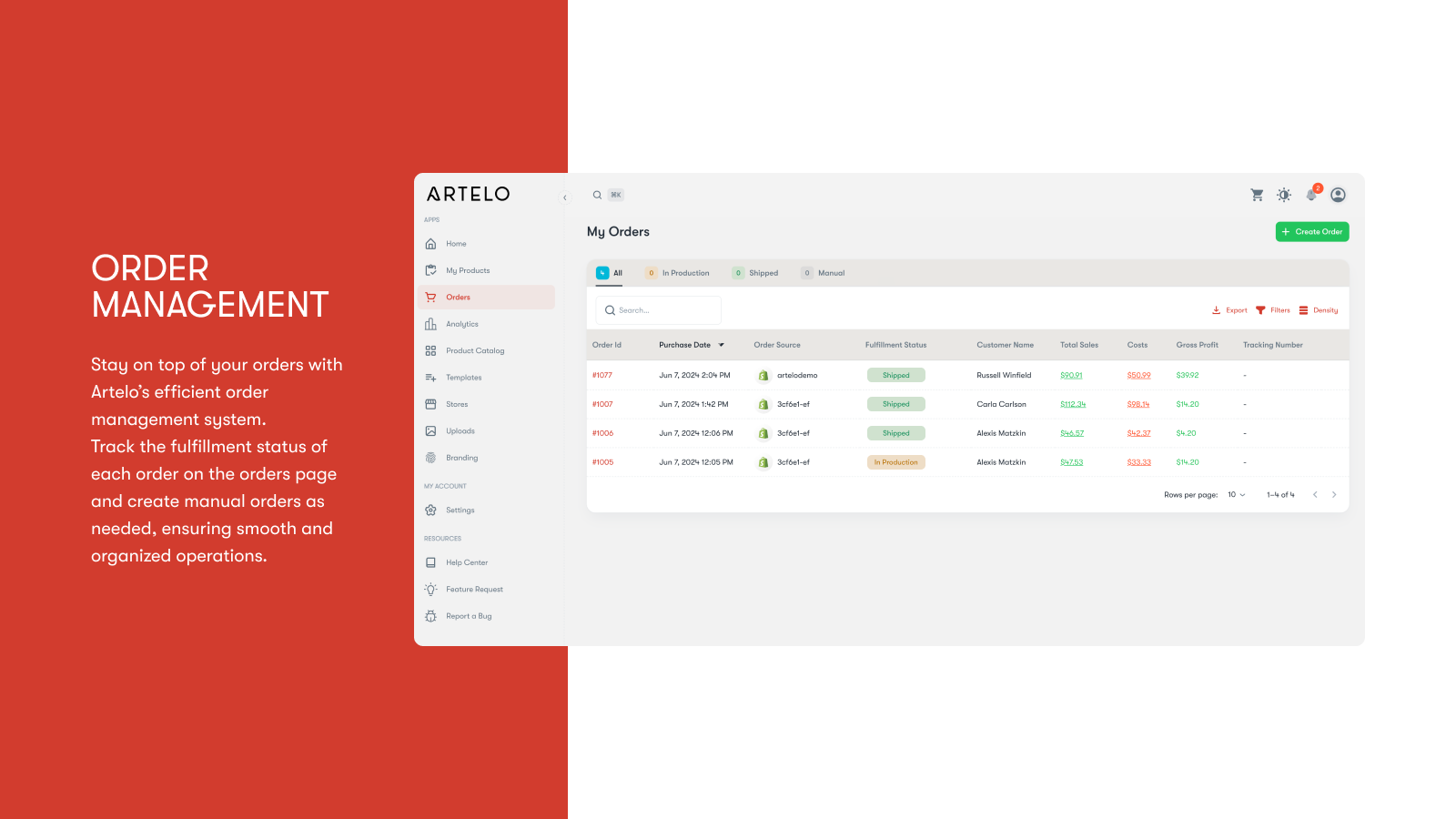Click the Total Sales column header

1079,345
